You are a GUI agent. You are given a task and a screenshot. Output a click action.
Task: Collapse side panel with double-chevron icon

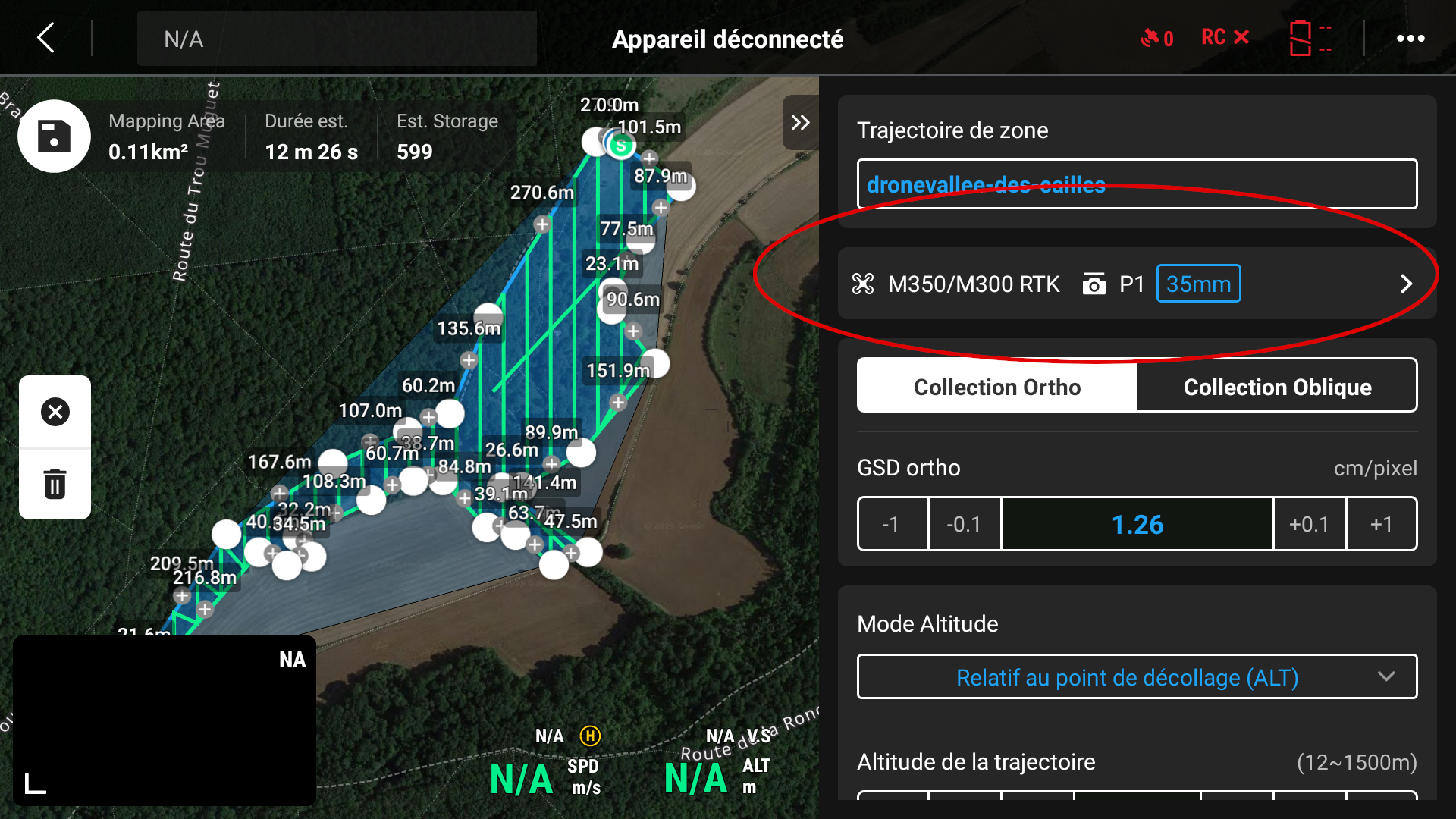point(800,122)
